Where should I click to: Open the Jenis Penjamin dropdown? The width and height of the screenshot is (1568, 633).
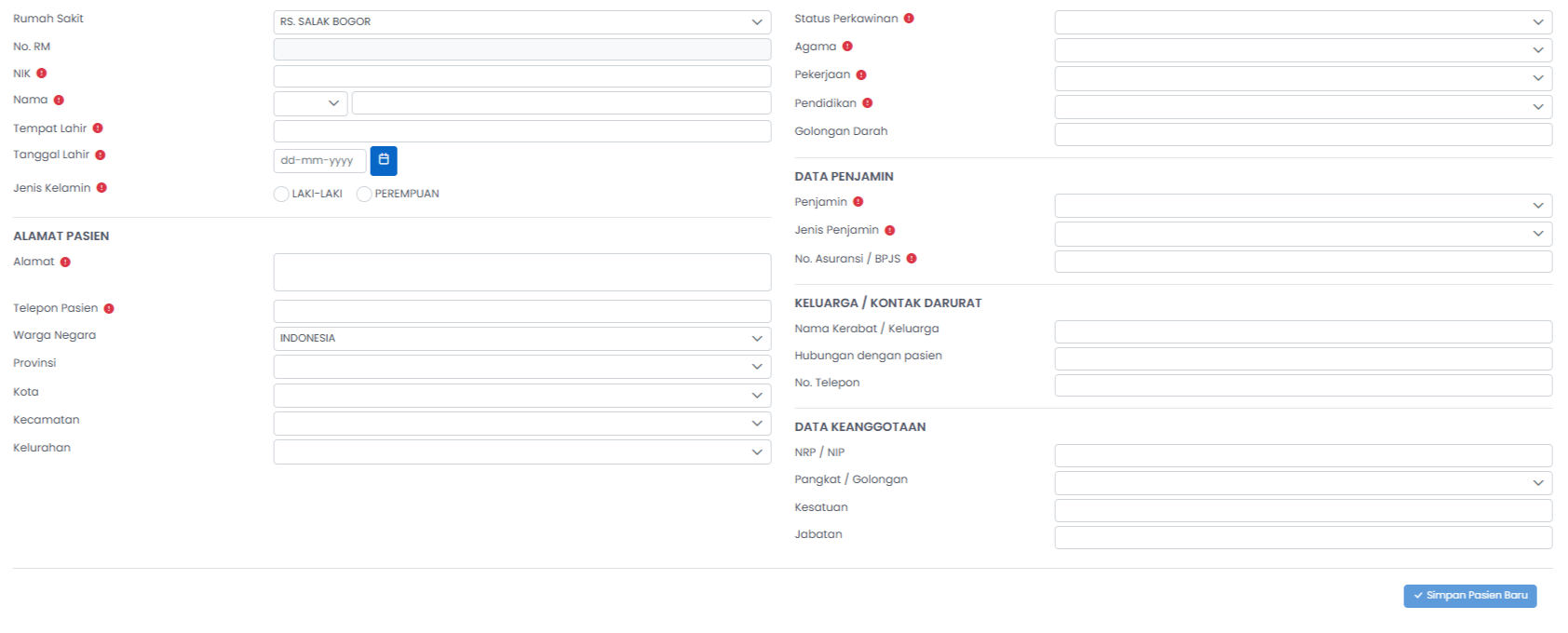click(1303, 234)
